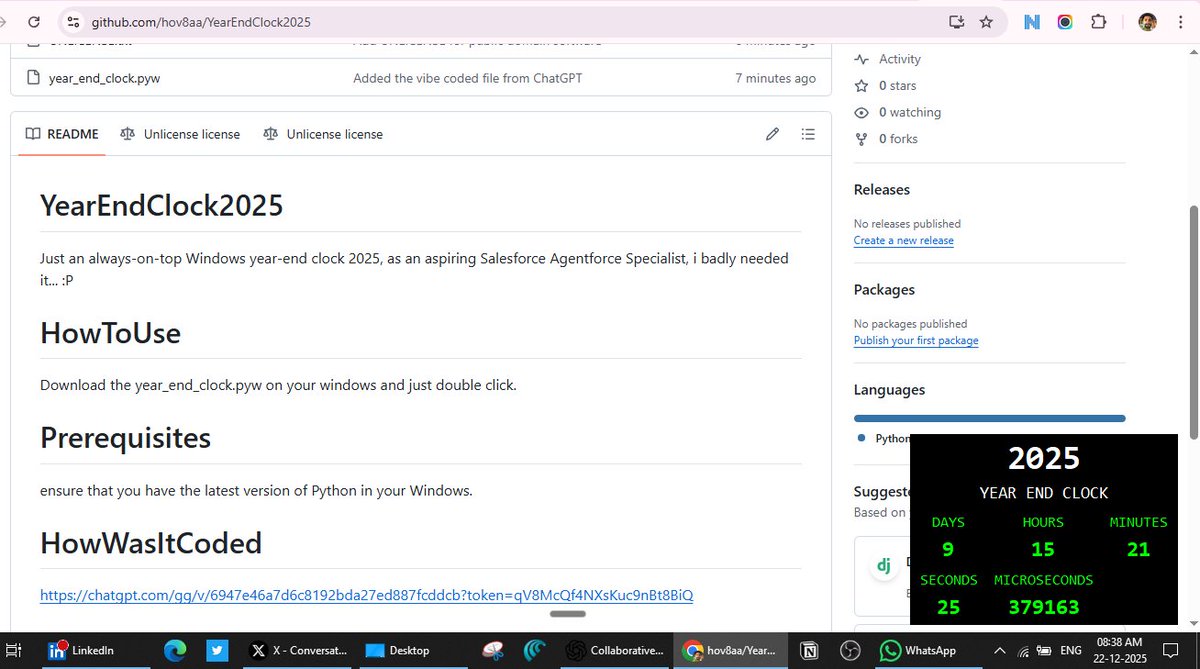Click the HowWasItCoded heading

pos(151,543)
